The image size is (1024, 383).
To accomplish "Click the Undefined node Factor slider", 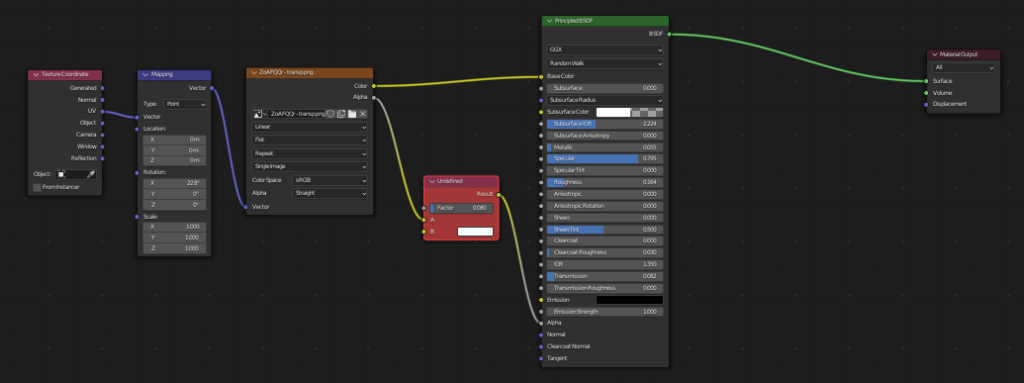I will [462, 208].
